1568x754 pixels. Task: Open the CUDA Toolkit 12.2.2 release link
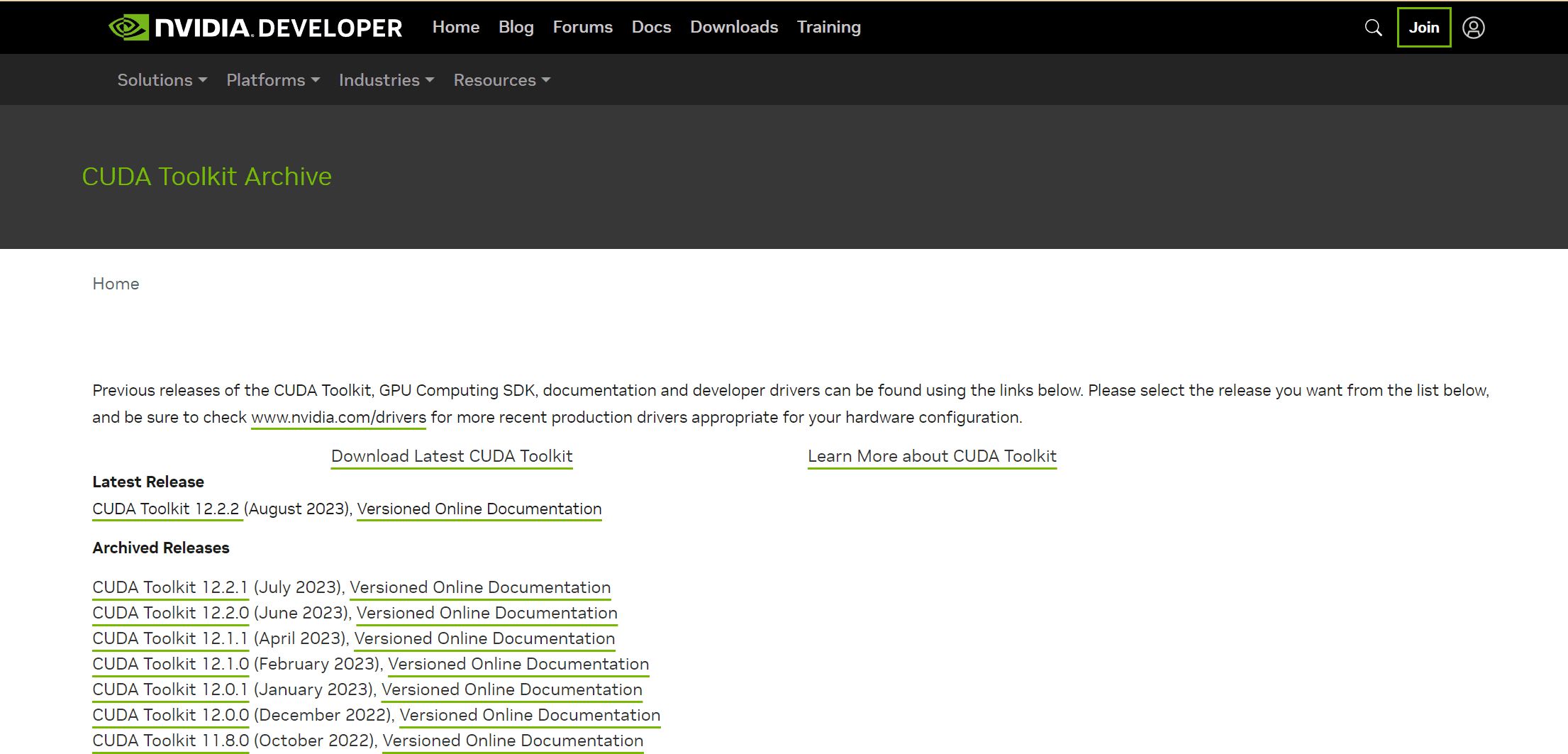tap(166, 509)
